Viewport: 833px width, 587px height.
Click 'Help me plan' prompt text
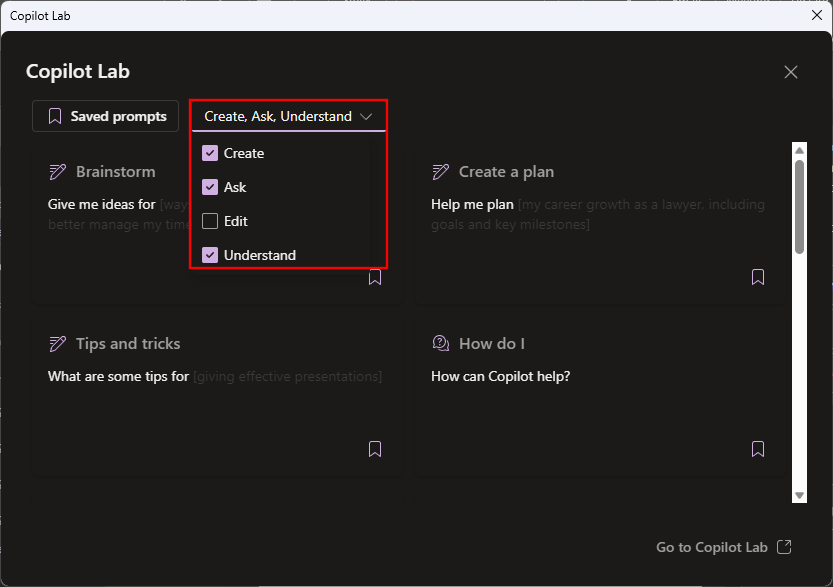tap(472, 205)
